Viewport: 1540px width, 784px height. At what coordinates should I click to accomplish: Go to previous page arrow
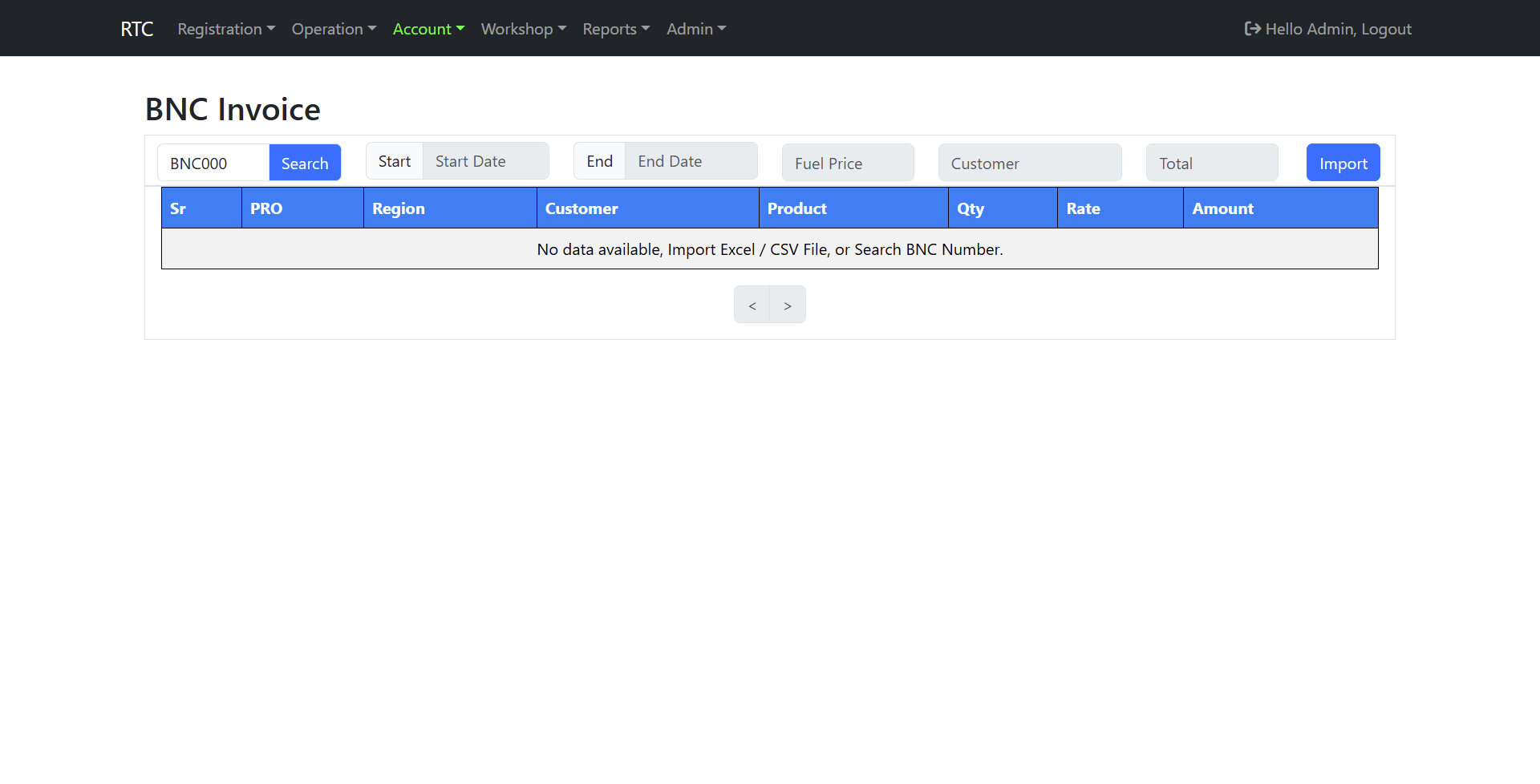pos(752,305)
